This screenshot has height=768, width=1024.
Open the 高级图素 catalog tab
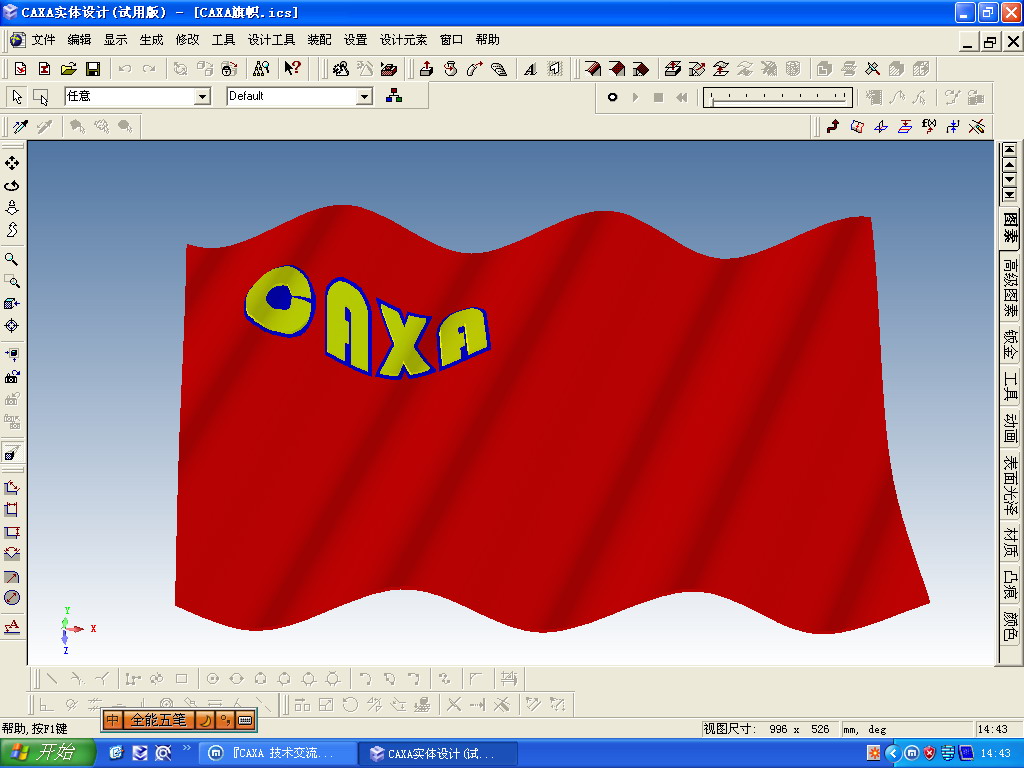point(1010,287)
